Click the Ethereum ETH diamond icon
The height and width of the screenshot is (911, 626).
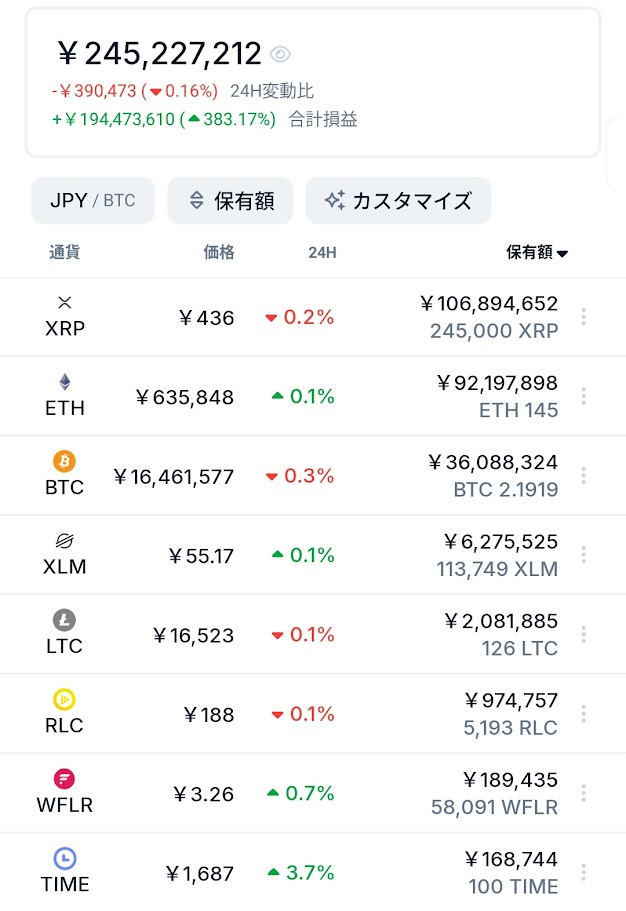coord(65,382)
